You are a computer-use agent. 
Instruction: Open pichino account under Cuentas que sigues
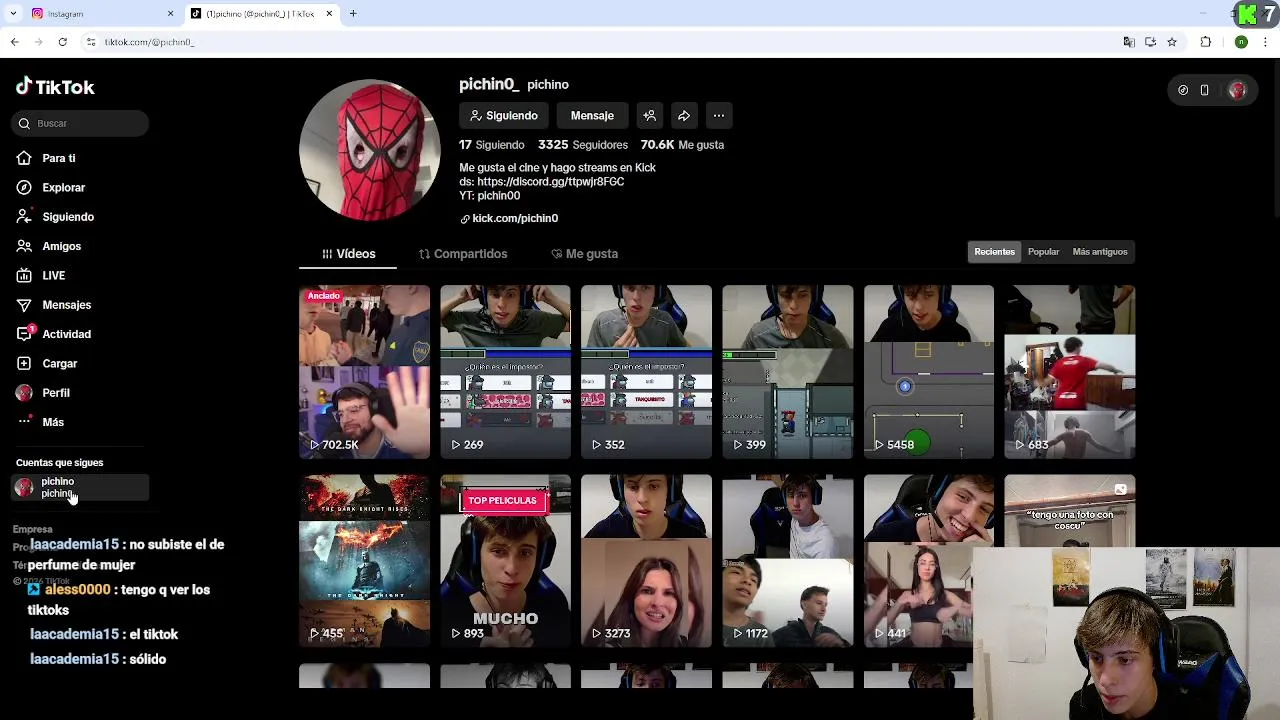80,488
